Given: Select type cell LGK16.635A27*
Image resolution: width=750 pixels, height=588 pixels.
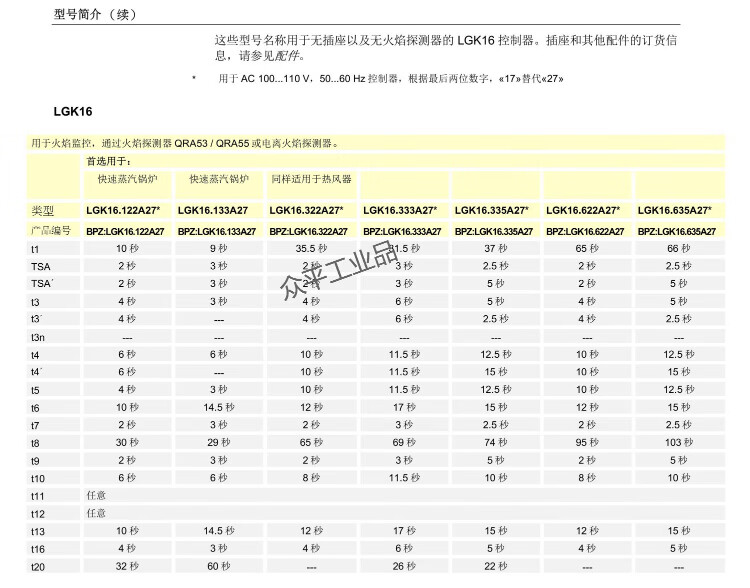Looking at the screenshot, I should pyautogui.click(x=675, y=211).
